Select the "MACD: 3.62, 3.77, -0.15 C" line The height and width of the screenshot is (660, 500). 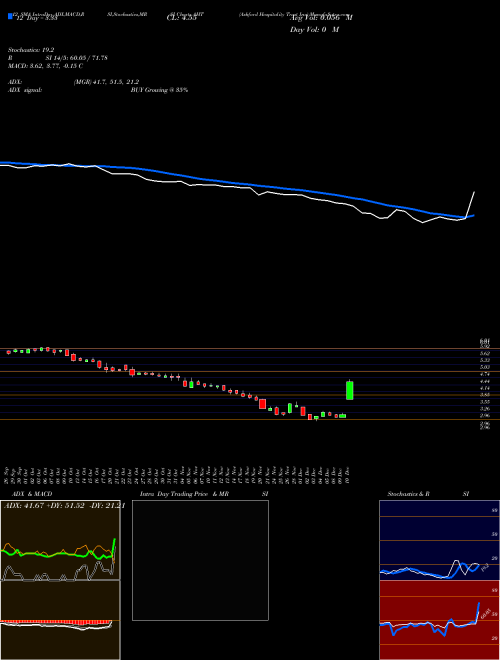pos(45,66)
